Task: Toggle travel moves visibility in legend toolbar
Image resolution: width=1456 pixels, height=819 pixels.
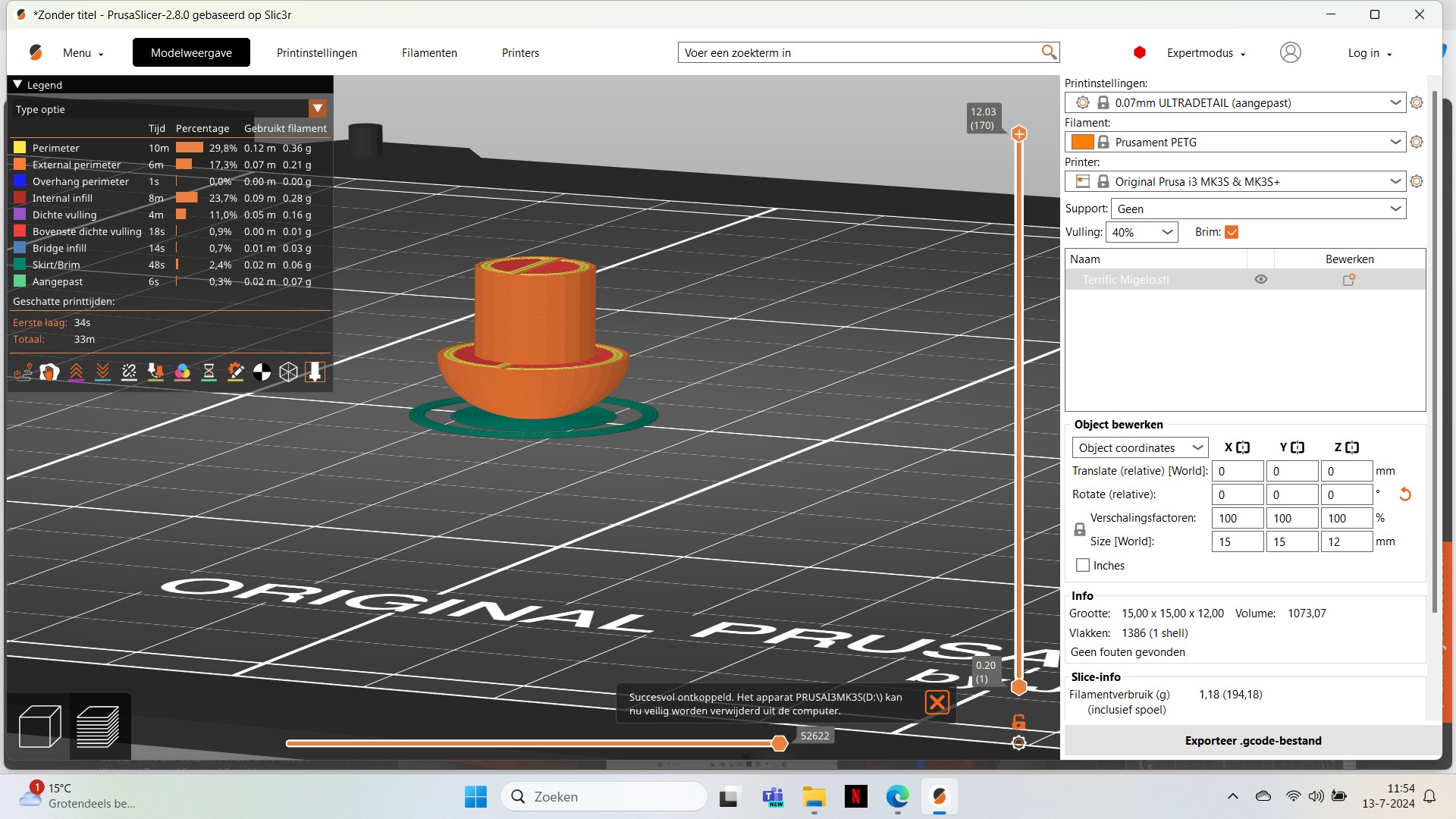Action: point(23,372)
